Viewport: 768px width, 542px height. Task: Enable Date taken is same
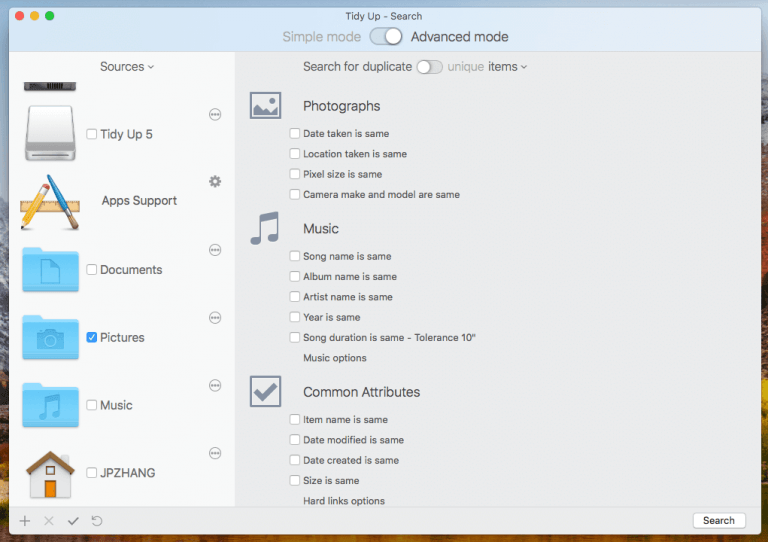[x=295, y=133]
